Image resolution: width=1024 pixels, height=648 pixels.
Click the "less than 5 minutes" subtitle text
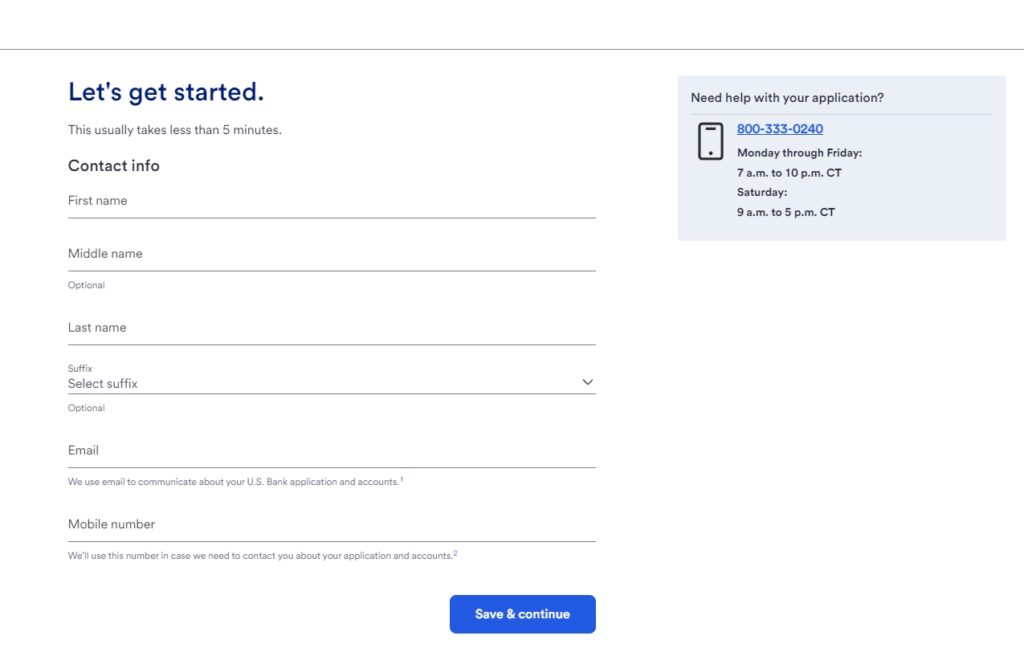click(225, 130)
